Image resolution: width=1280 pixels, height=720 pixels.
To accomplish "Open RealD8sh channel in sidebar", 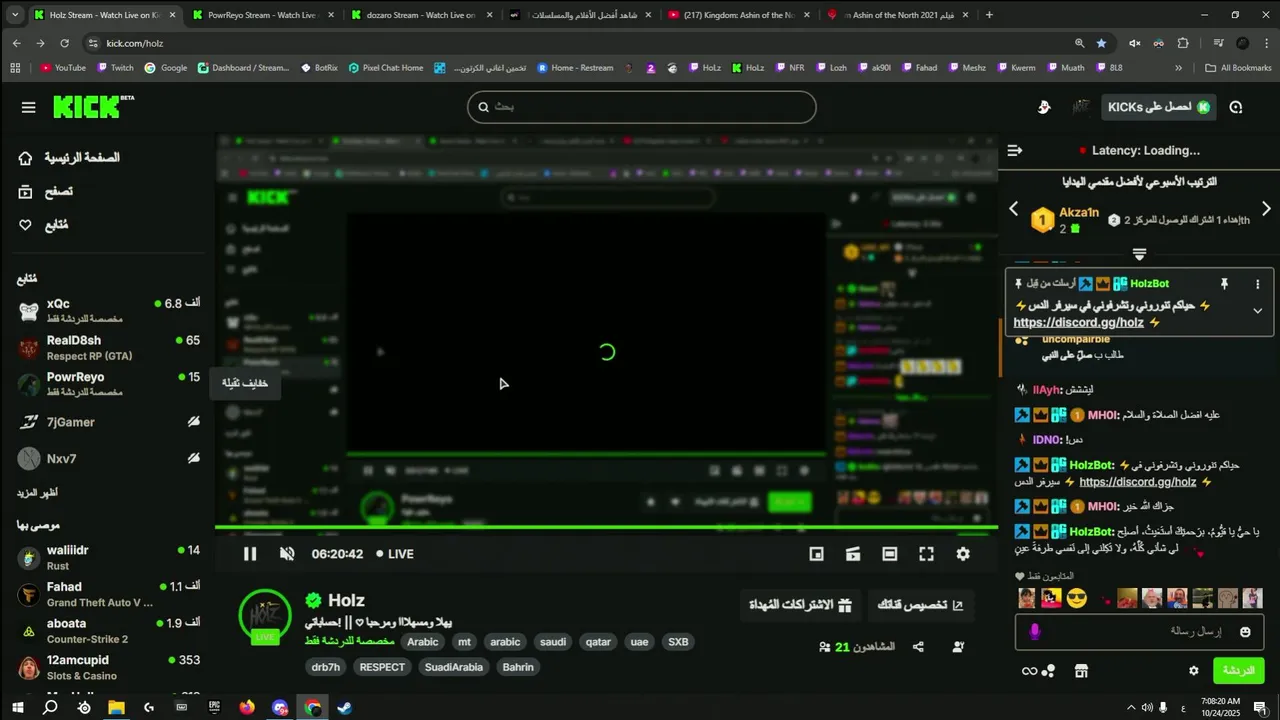I will (x=108, y=347).
